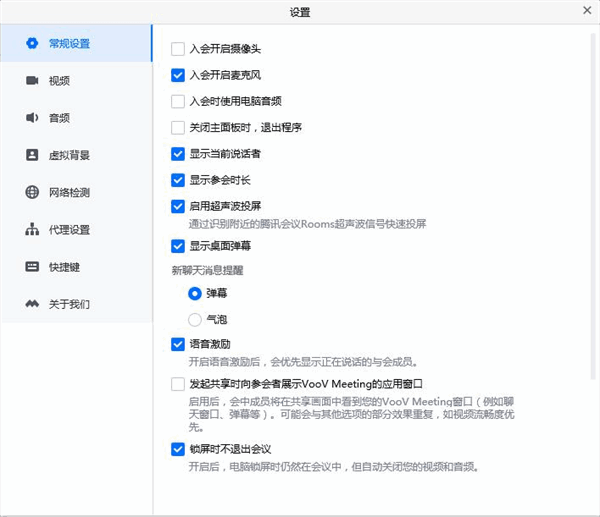Select the 气泡 radio button
Viewport: 600px width, 517px height.
pyautogui.click(x=195, y=319)
